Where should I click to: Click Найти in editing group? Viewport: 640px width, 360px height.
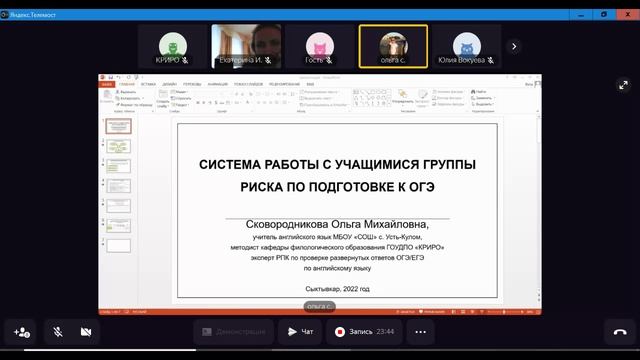(x=479, y=92)
